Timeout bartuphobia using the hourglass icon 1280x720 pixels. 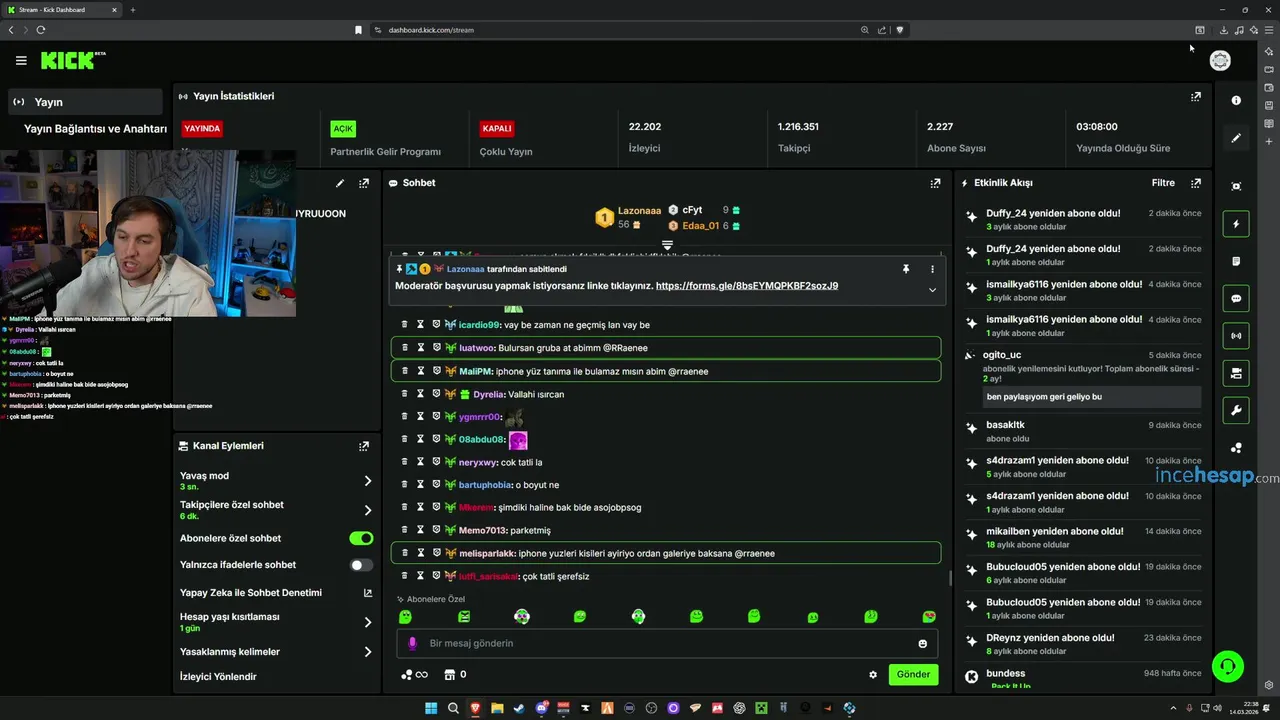click(x=421, y=485)
